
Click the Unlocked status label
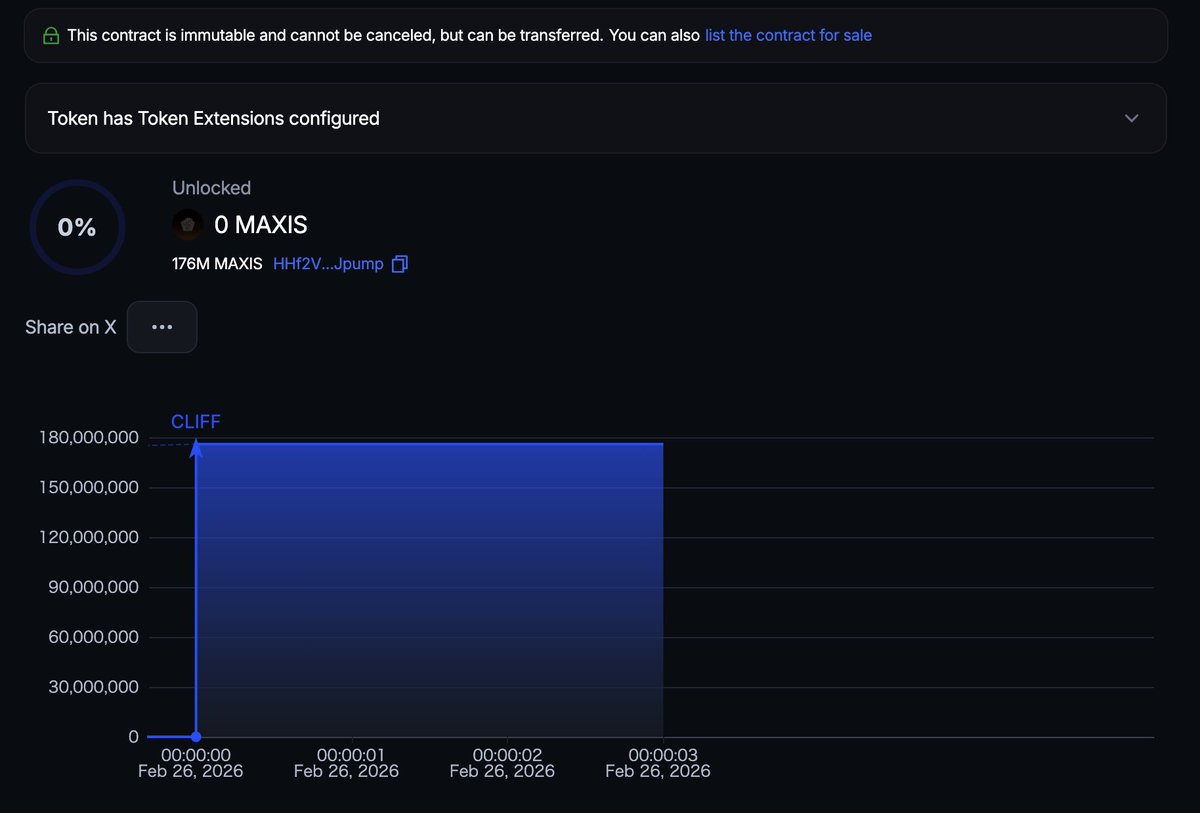pyautogui.click(x=211, y=187)
